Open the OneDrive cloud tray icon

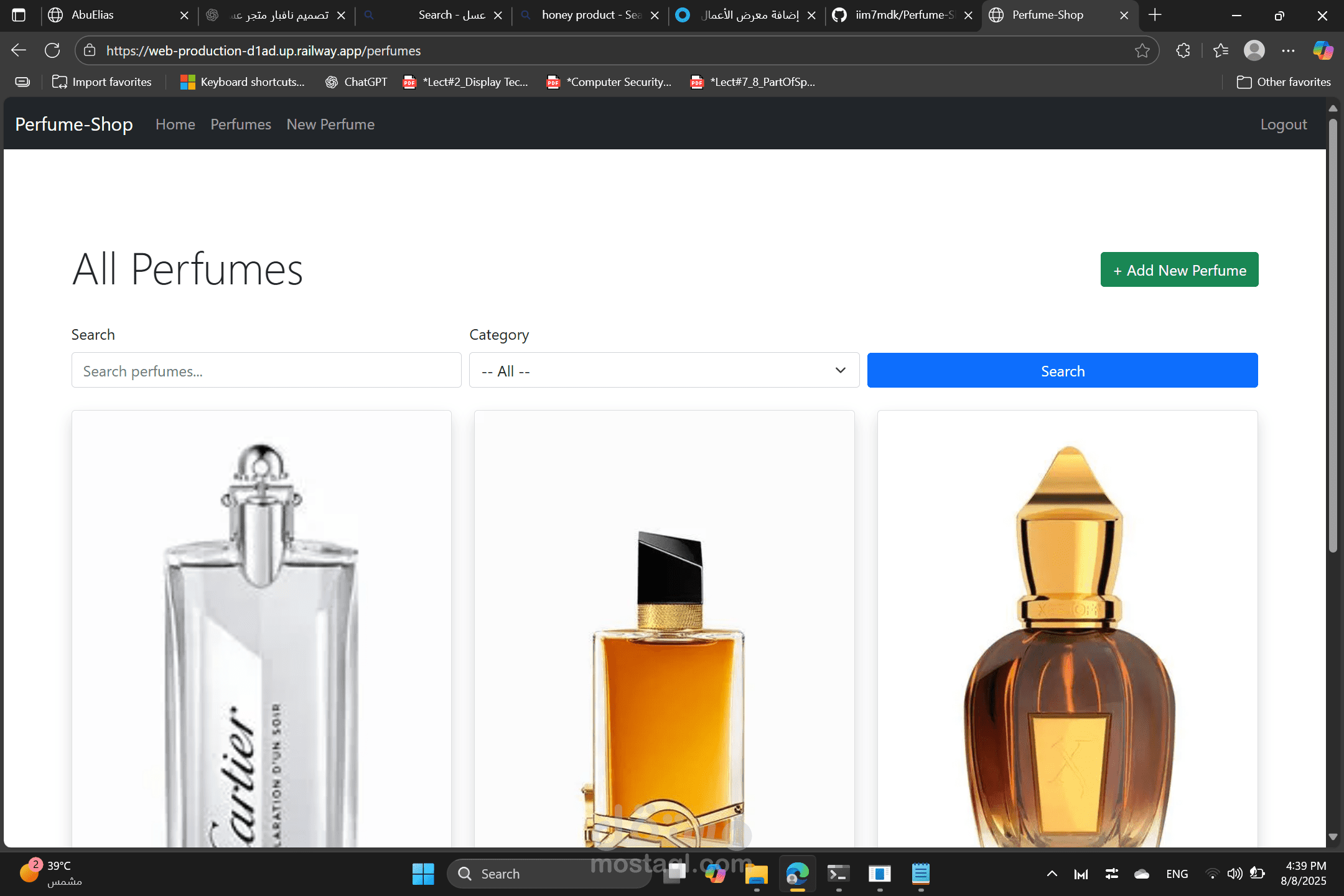[1142, 874]
